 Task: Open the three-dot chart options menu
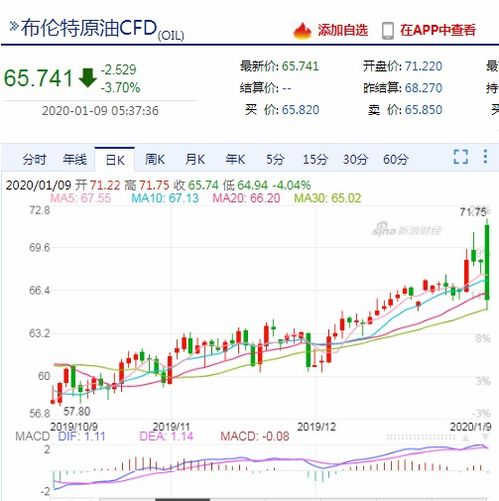485,156
